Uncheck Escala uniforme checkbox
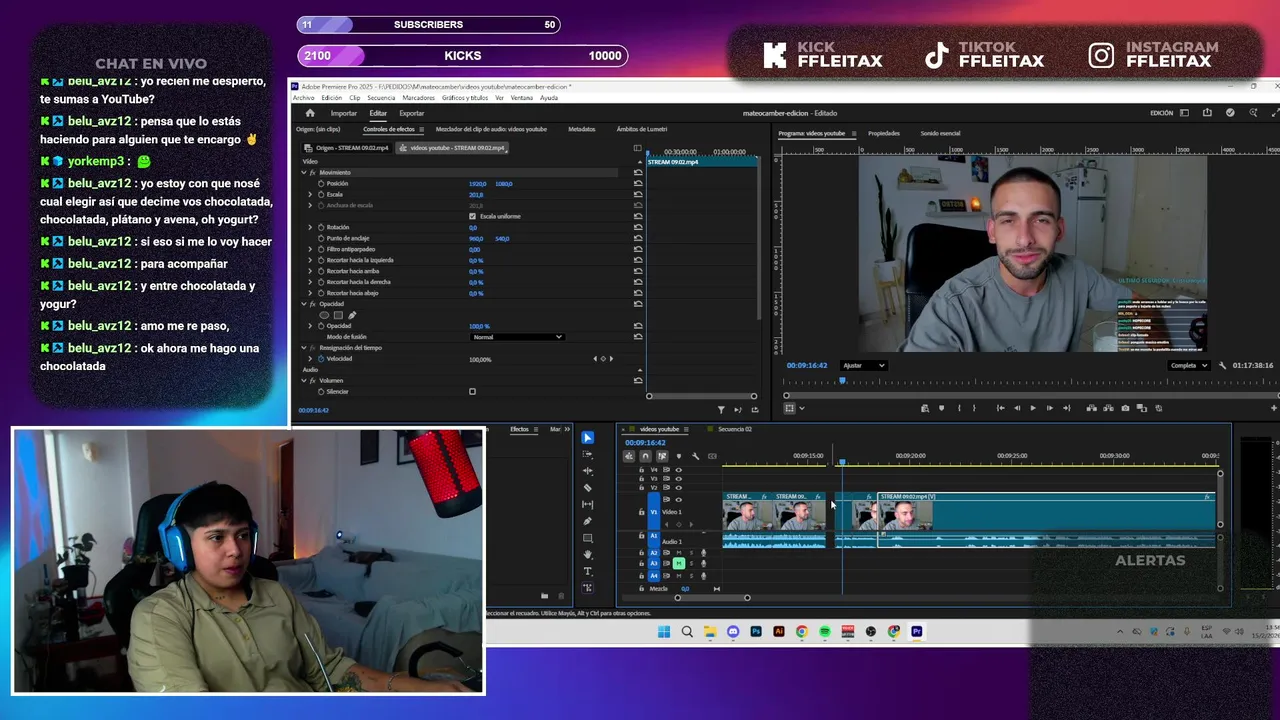 [x=472, y=216]
